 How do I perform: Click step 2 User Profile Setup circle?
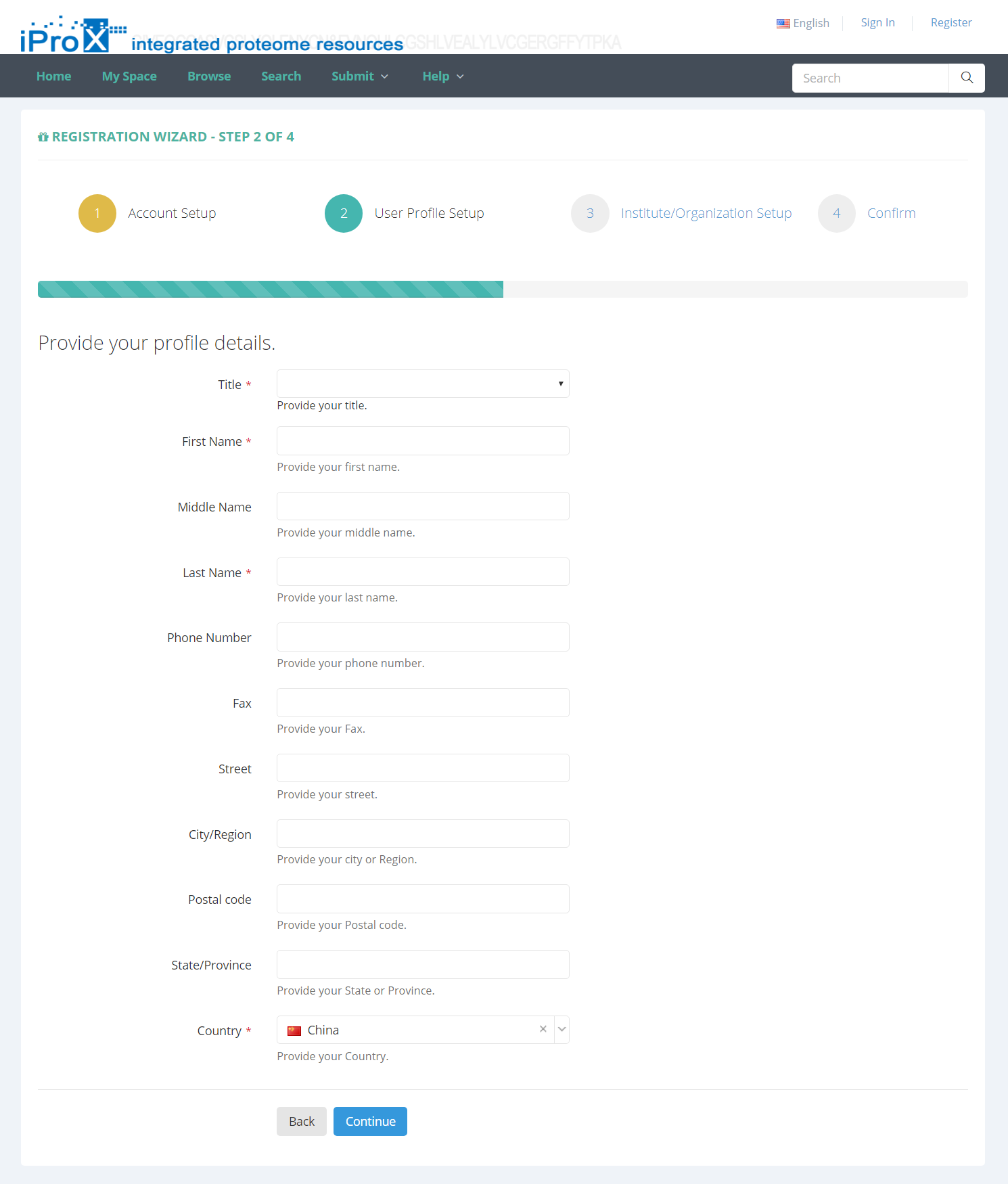coord(344,214)
